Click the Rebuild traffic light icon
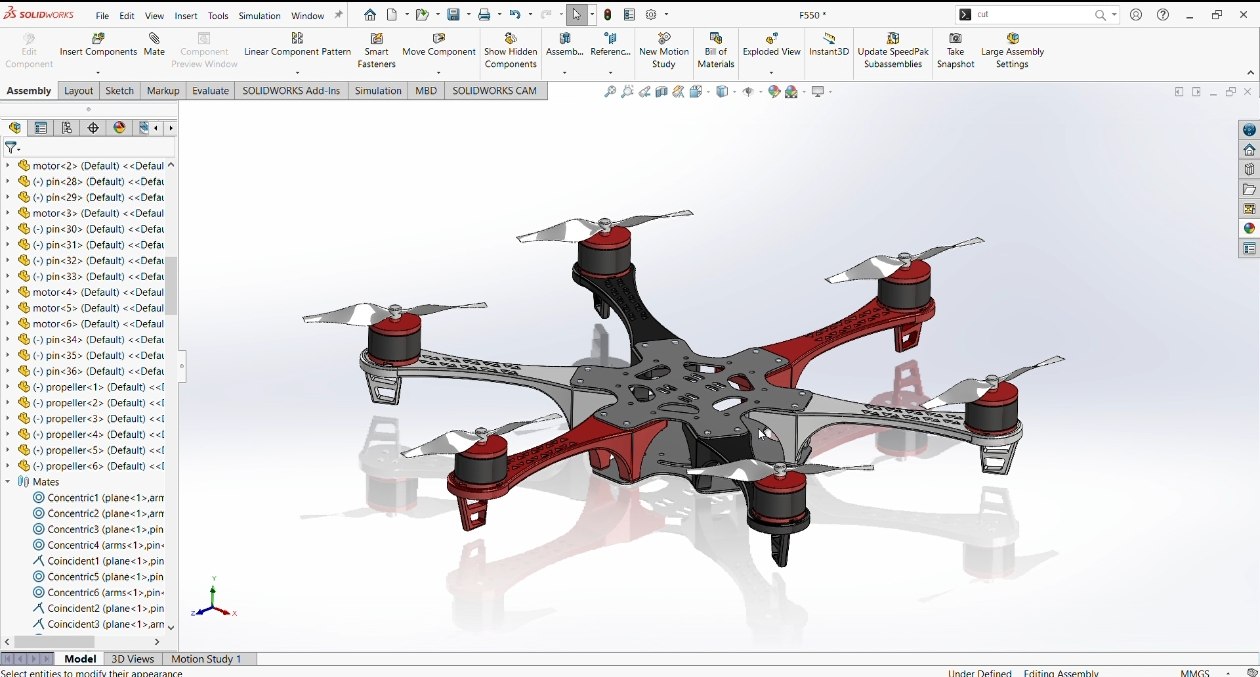 [608, 15]
